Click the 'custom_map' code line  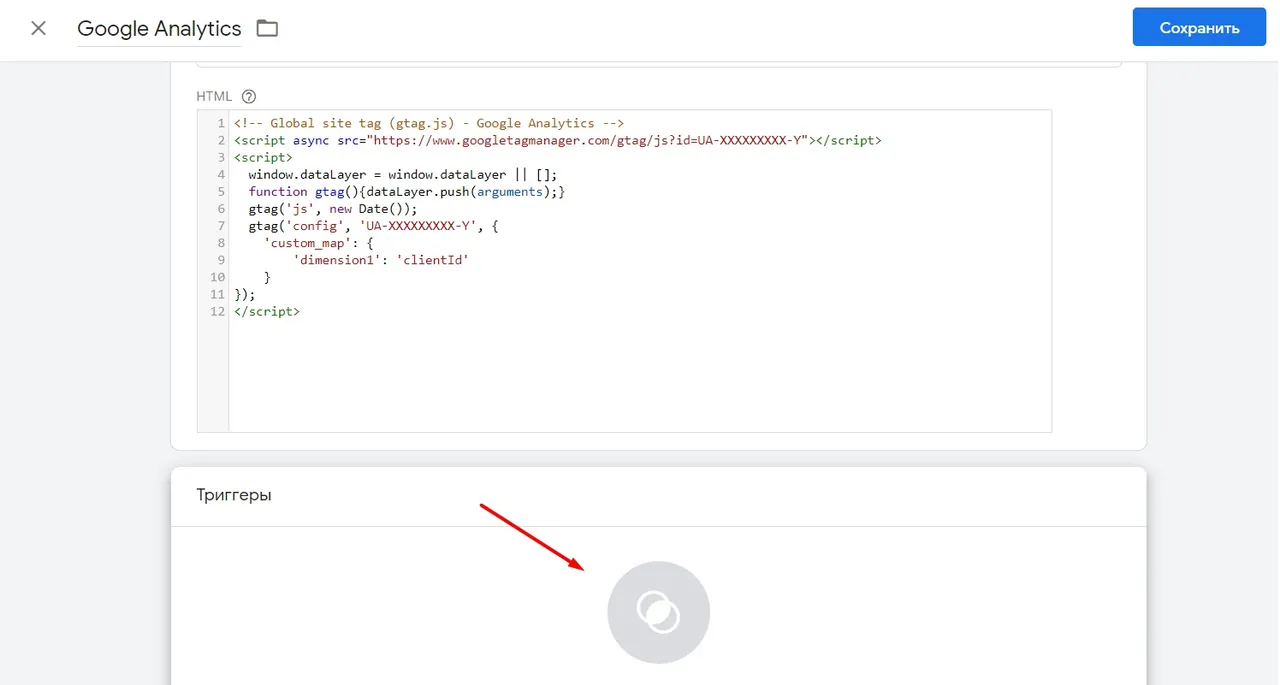click(x=319, y=243)
